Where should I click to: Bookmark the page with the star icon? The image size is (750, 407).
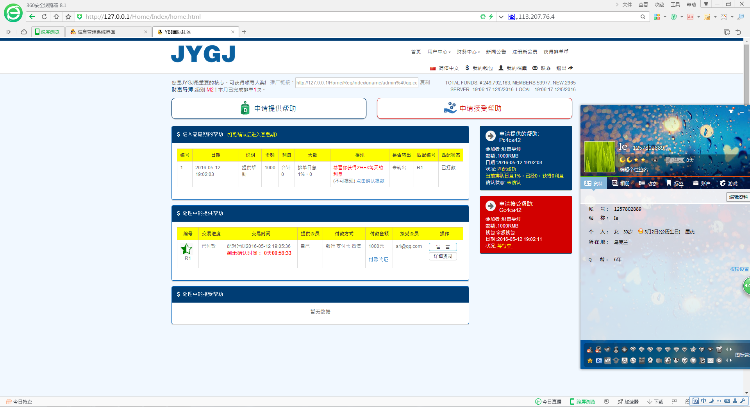click(68, 16)
